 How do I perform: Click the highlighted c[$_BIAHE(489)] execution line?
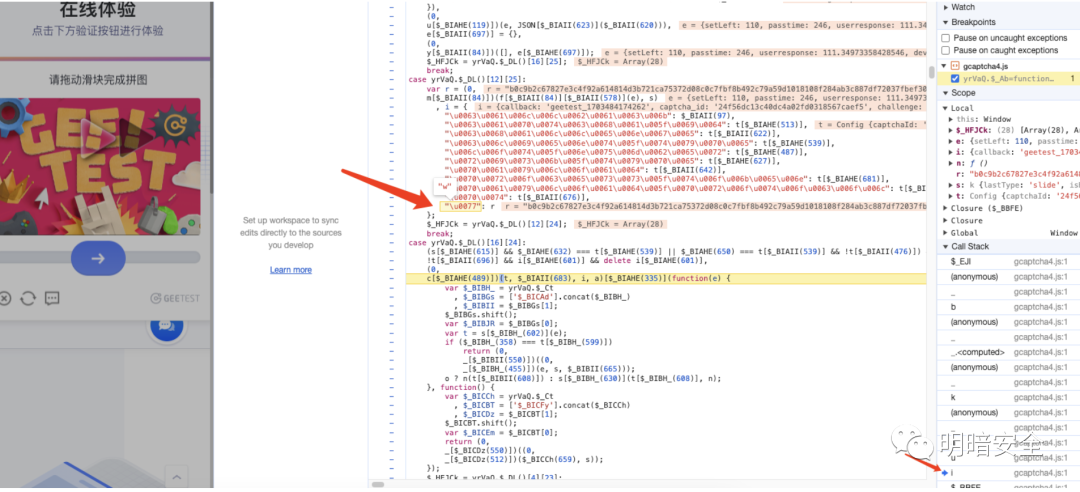[667, 278]
